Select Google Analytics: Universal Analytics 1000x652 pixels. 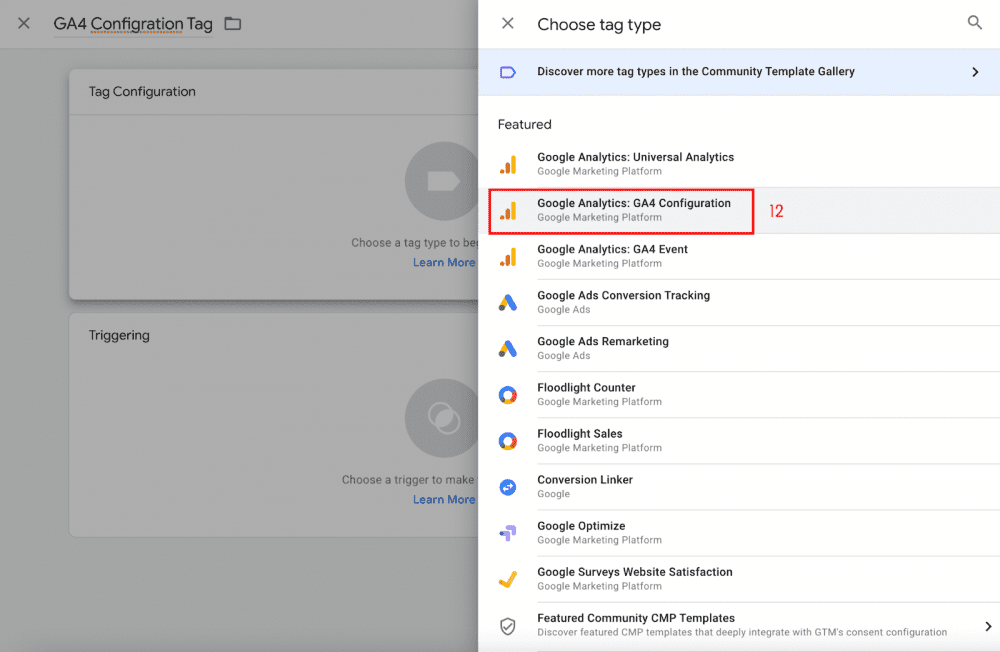(739, 164)
